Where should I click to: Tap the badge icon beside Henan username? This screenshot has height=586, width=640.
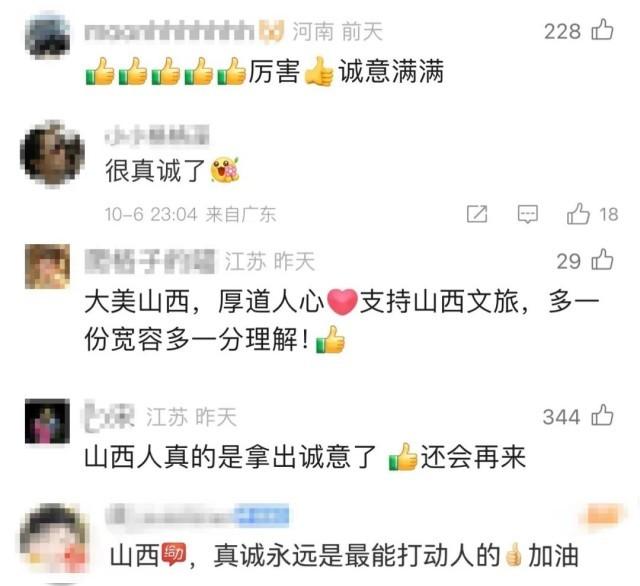click(x=271, y=32)
